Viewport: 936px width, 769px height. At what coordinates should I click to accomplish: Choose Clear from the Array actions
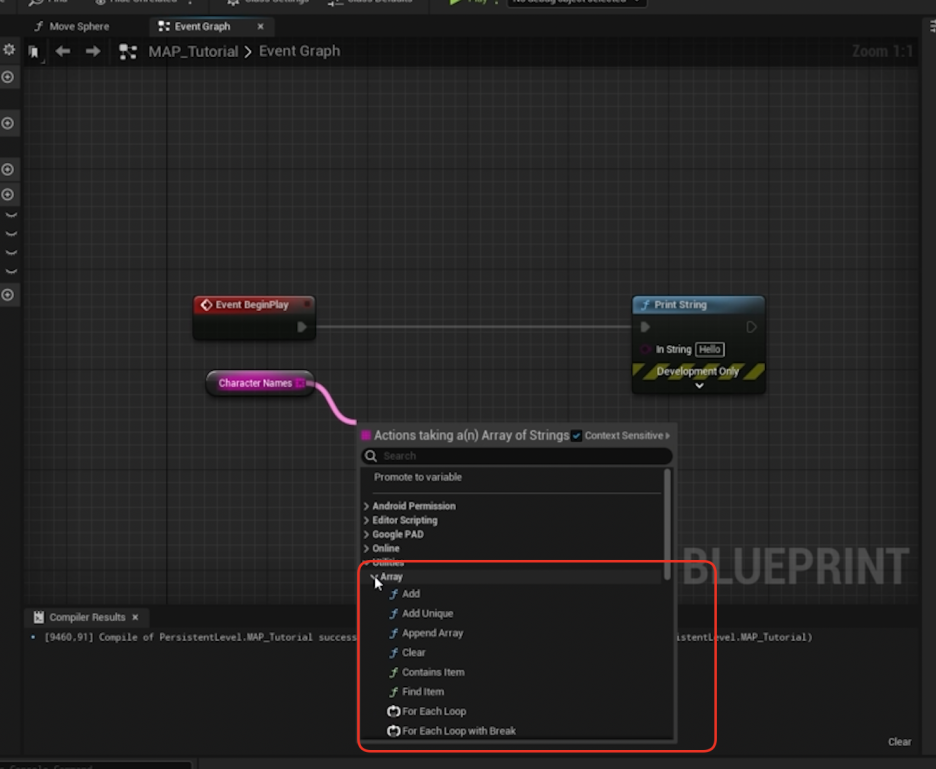tap(414, 653)
